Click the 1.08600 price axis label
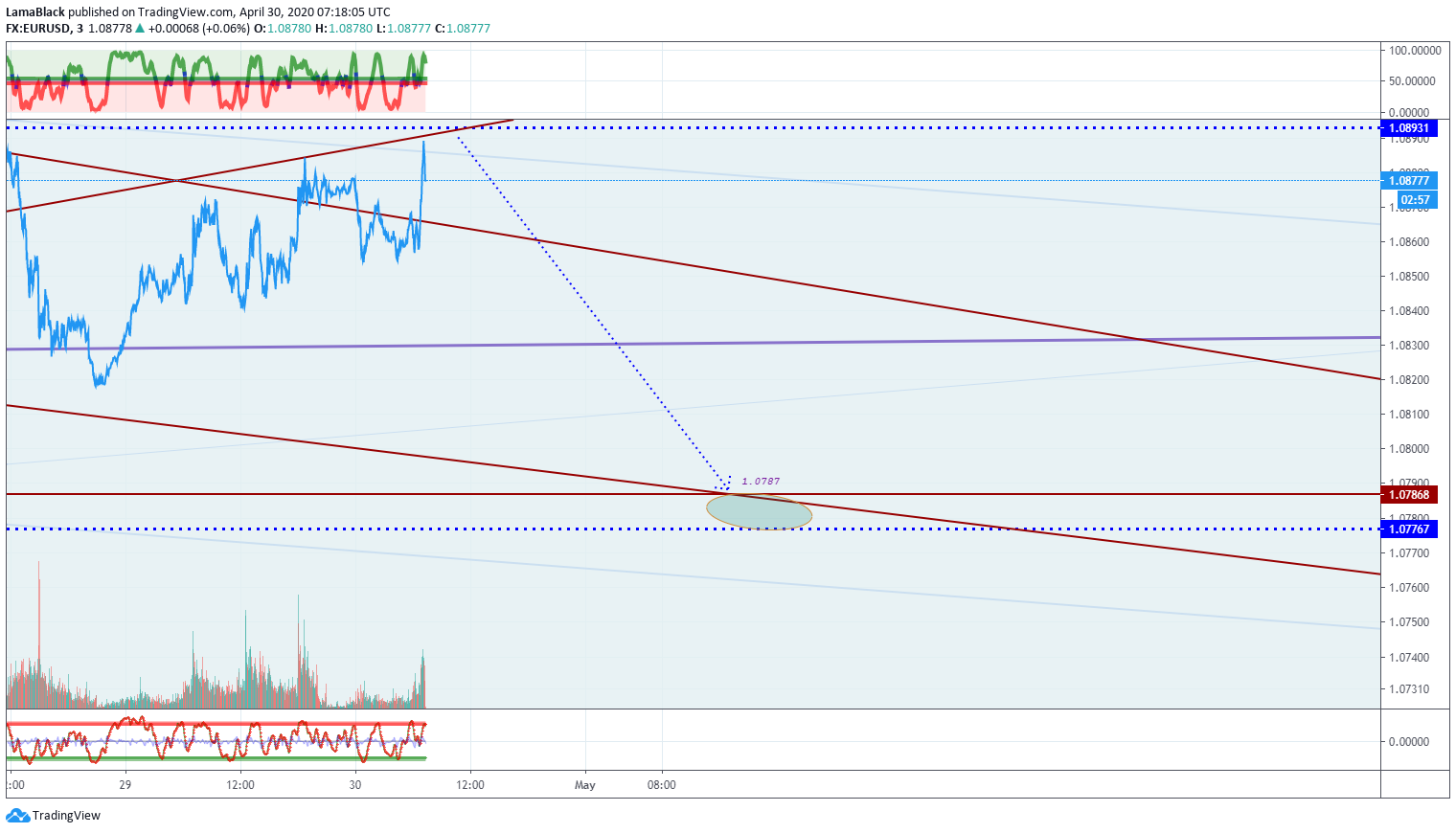Viewport: 1456px width, 833px height. [1409, 242]
